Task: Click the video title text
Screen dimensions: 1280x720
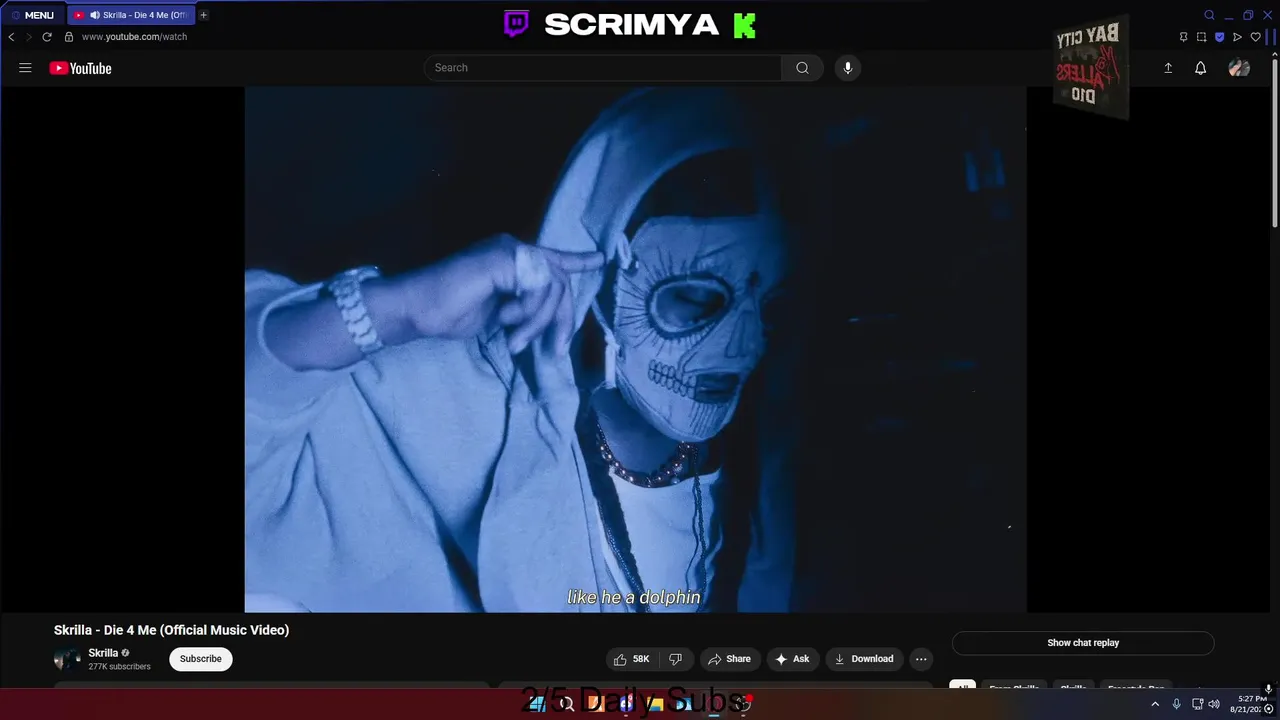Action: point(171,630)
